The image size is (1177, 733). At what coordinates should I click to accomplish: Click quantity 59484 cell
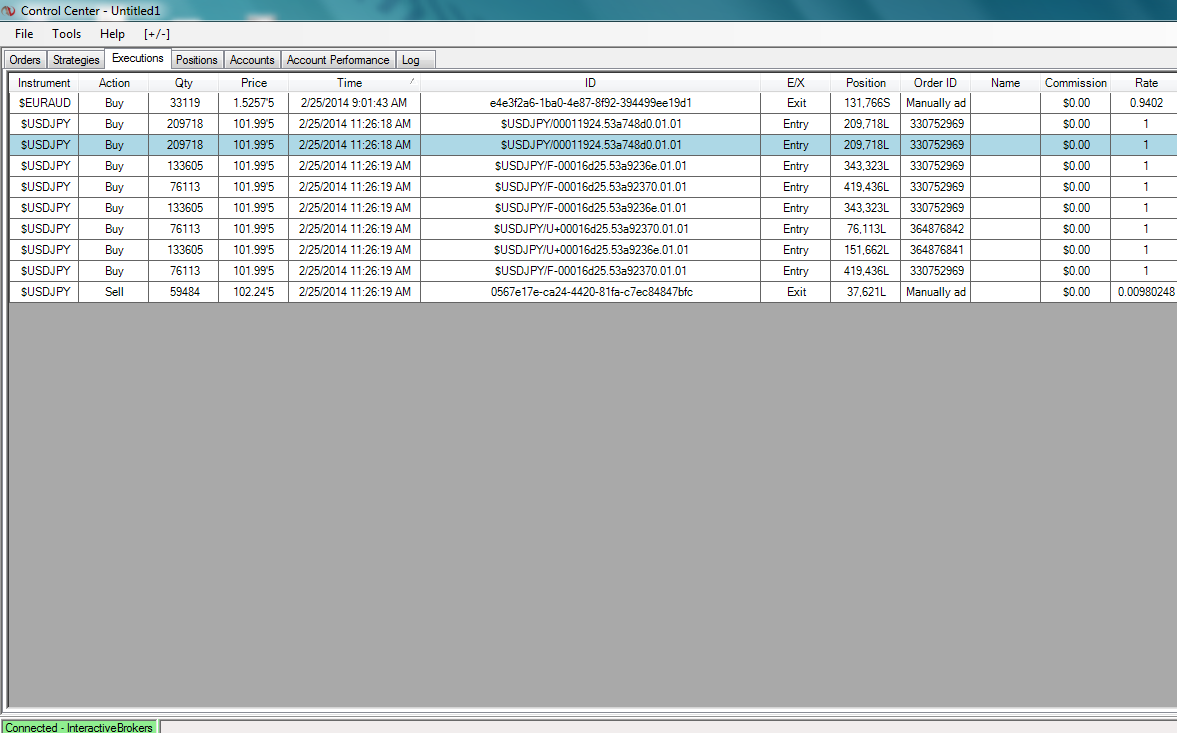click(184, 292)
